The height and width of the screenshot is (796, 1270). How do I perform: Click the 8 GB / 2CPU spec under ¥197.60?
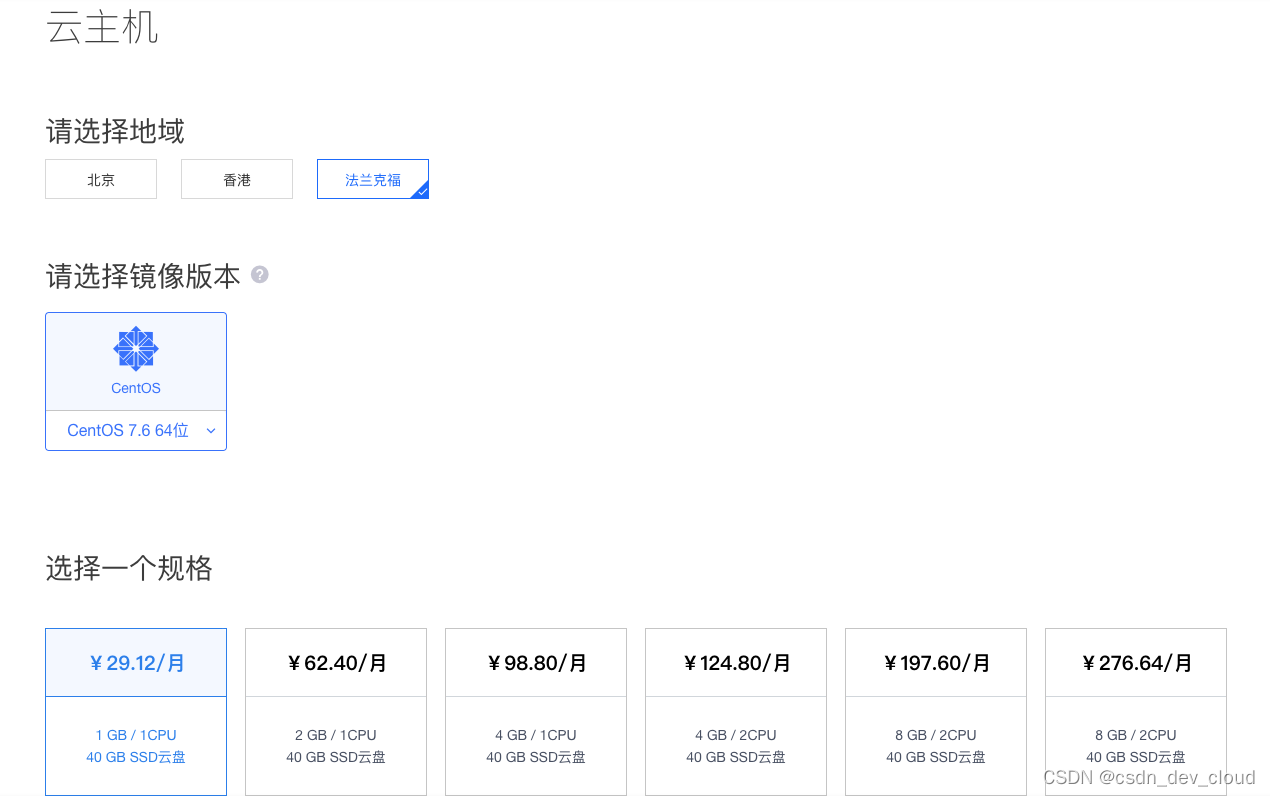tap(936, 735)
